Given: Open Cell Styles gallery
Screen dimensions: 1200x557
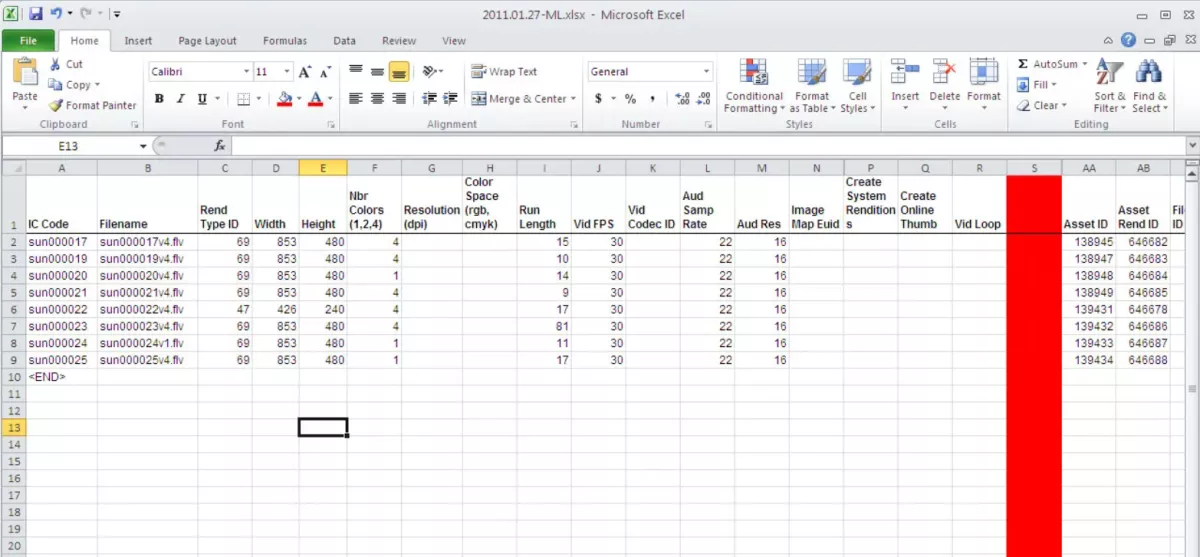Looking at the screenshot, I should [857, 85].
